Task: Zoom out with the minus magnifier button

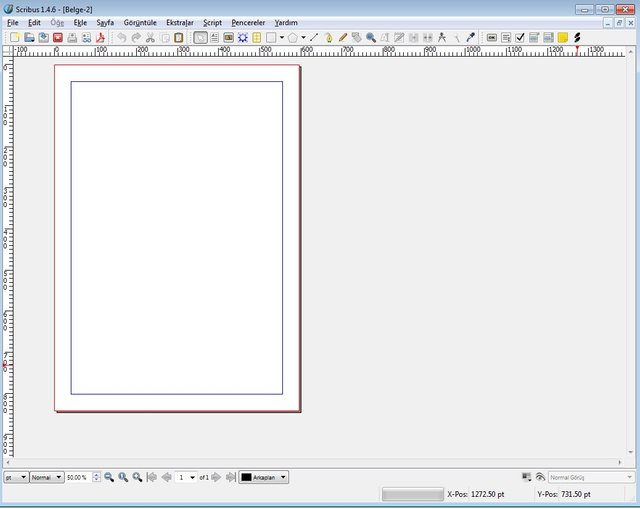Action: pyautogui.click(x=109, y=477)
